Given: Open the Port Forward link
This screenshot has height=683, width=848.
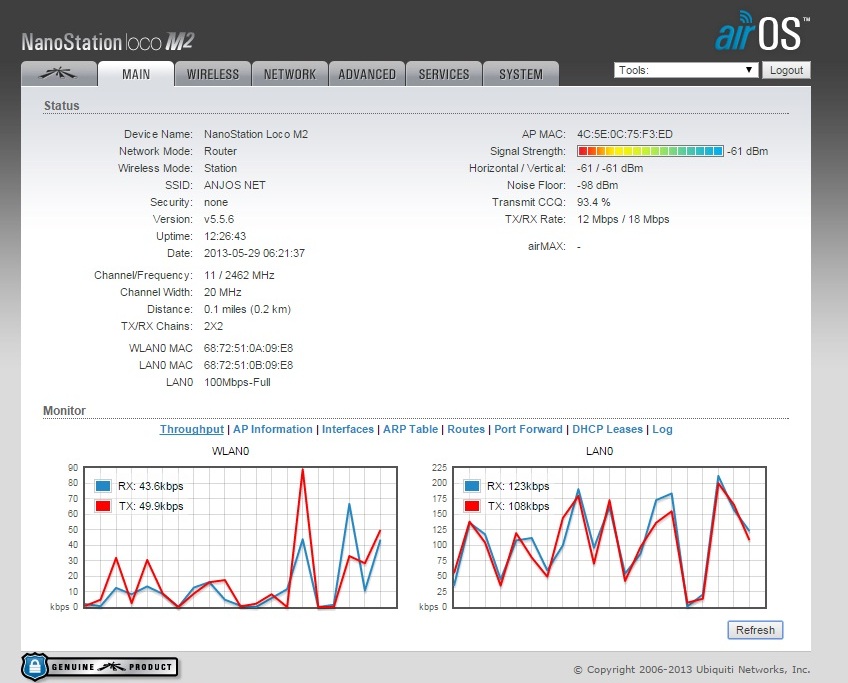Looking at the screenshot, I should point(528,429).
